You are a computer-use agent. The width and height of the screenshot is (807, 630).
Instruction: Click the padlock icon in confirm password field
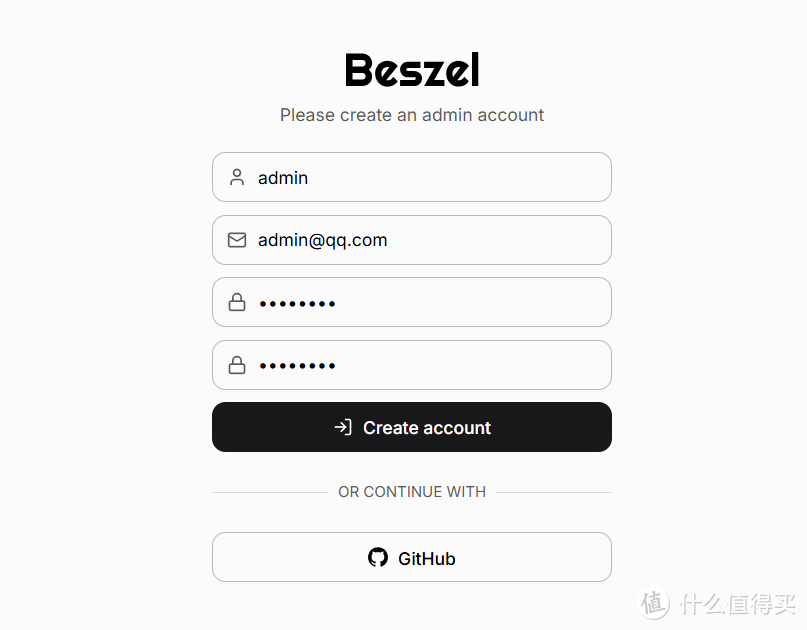[x=237, y=365]
